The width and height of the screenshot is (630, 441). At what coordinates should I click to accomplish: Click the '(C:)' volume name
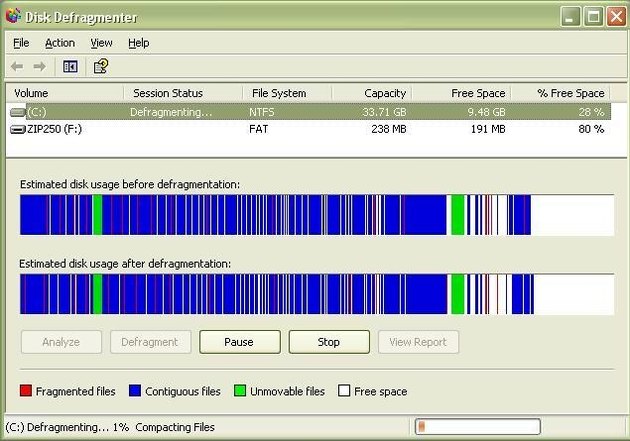(37, 112)
